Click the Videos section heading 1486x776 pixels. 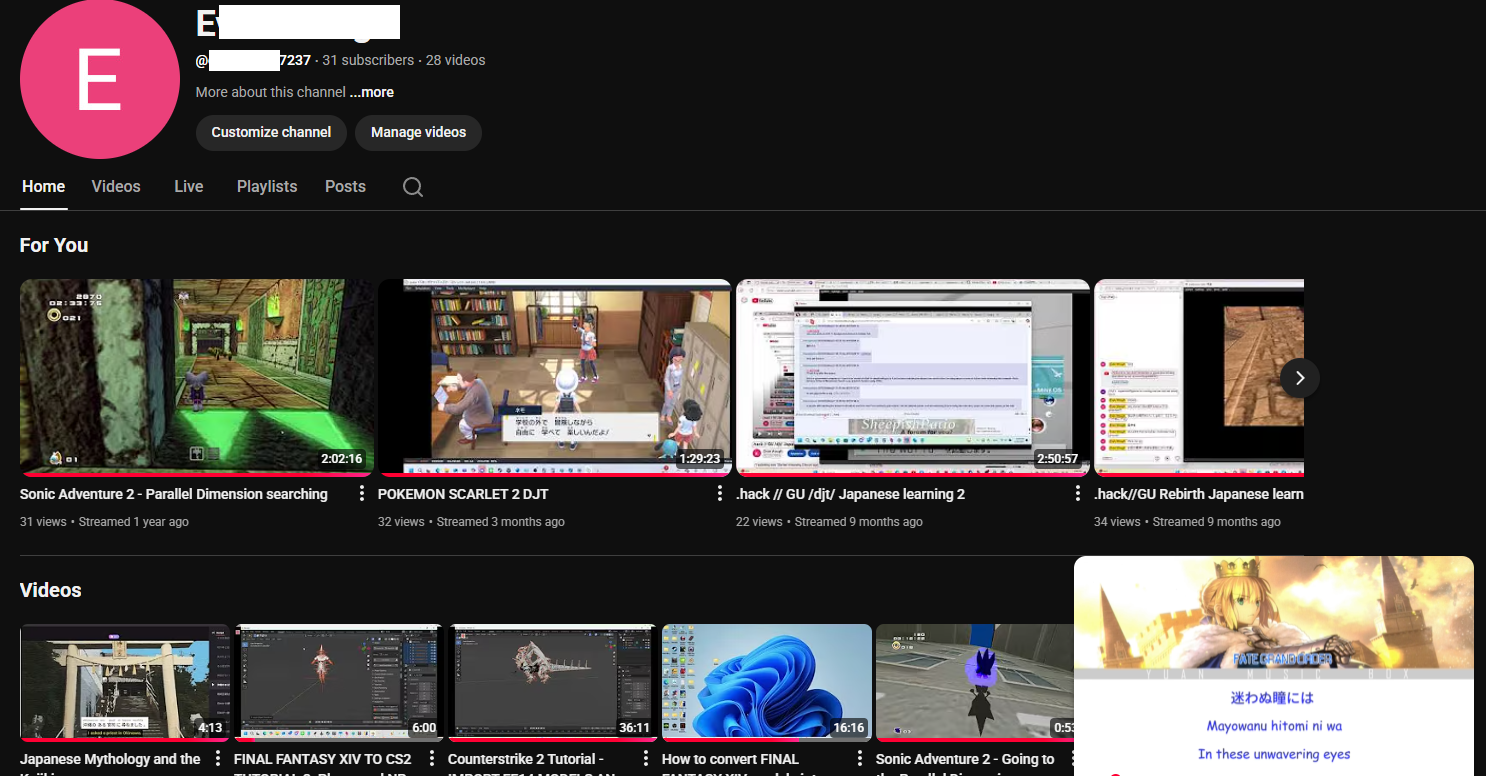pyautogui.click(x=51, y=590)
